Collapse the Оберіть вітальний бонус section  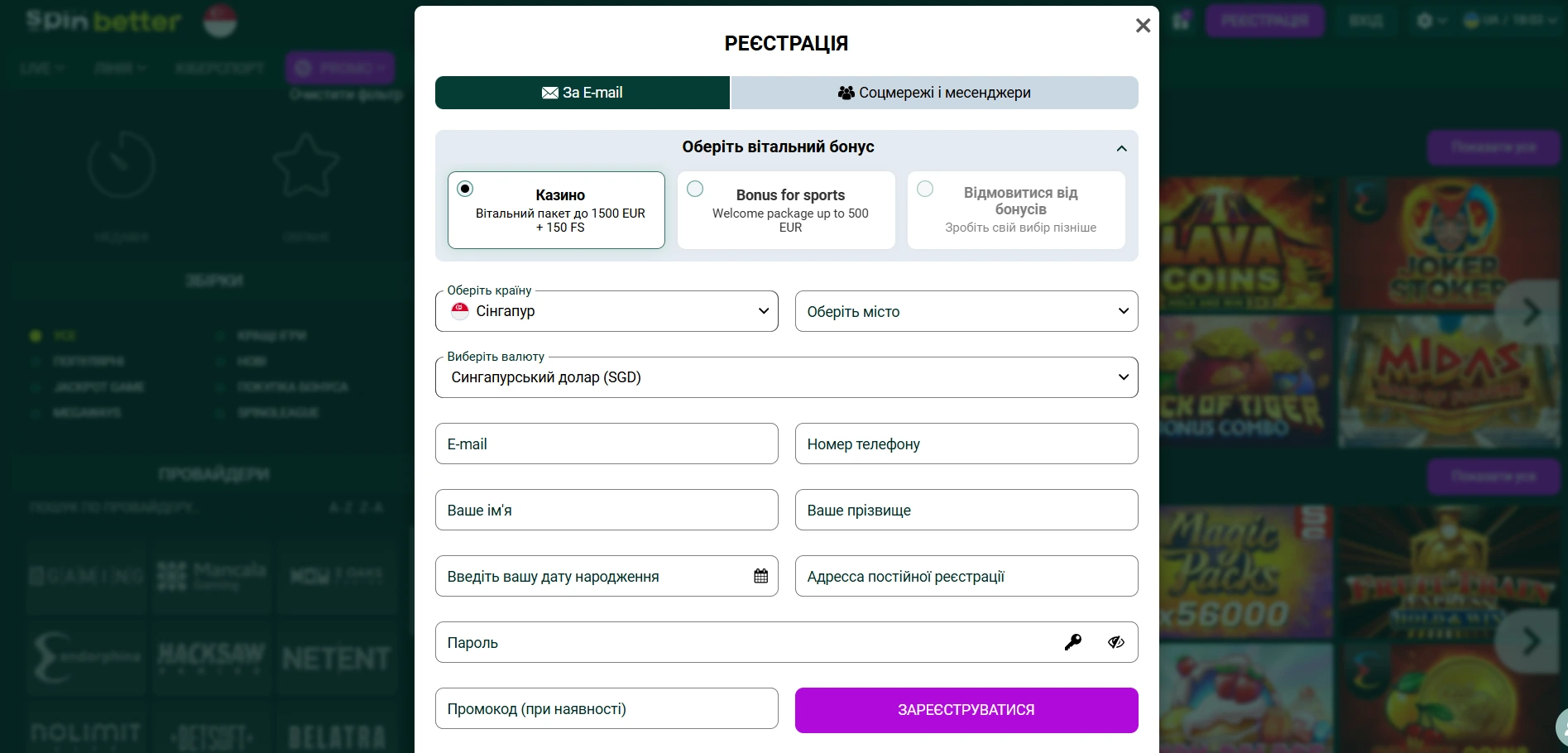pos(1121,148)
